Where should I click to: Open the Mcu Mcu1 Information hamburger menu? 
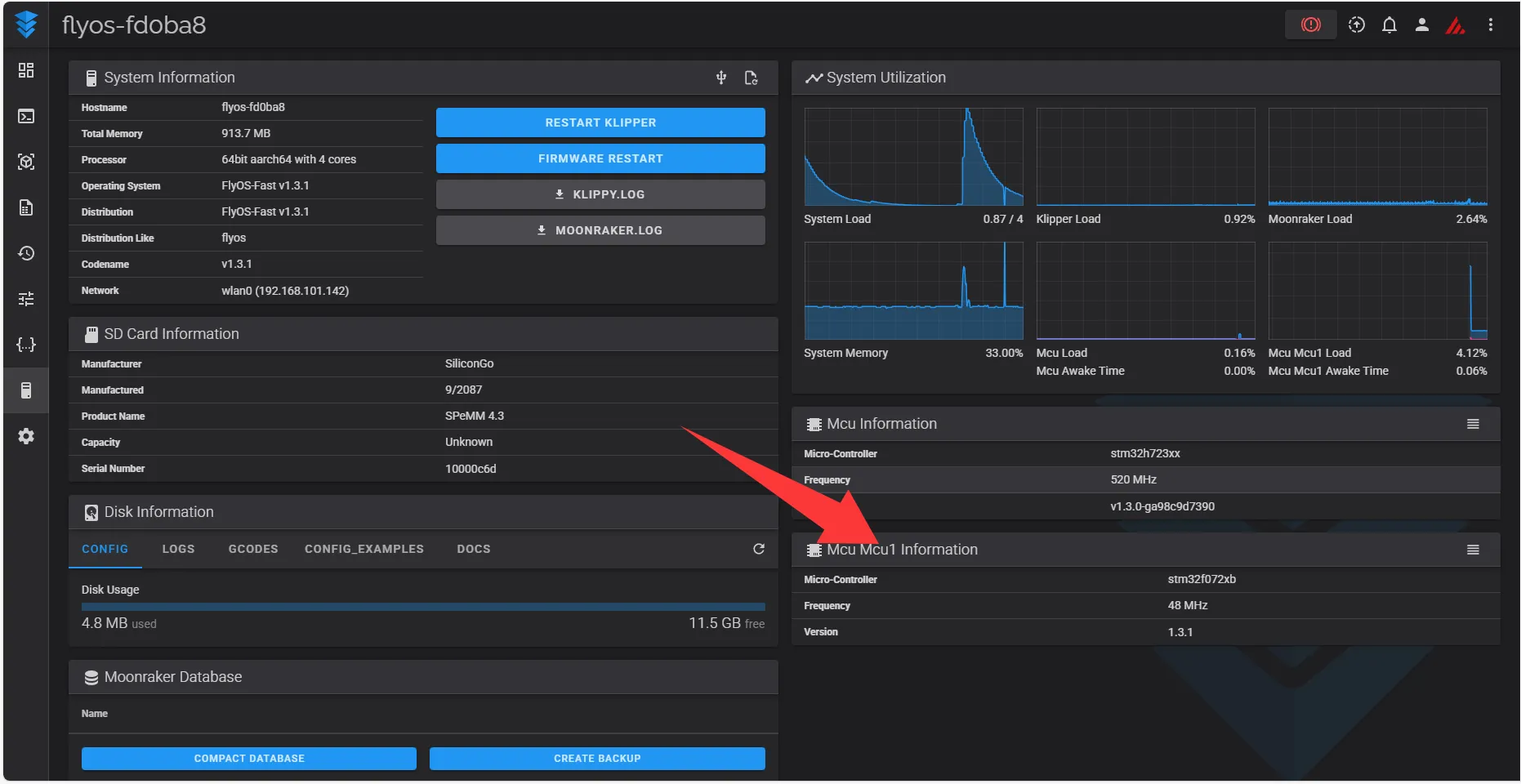pos(1473,550)
